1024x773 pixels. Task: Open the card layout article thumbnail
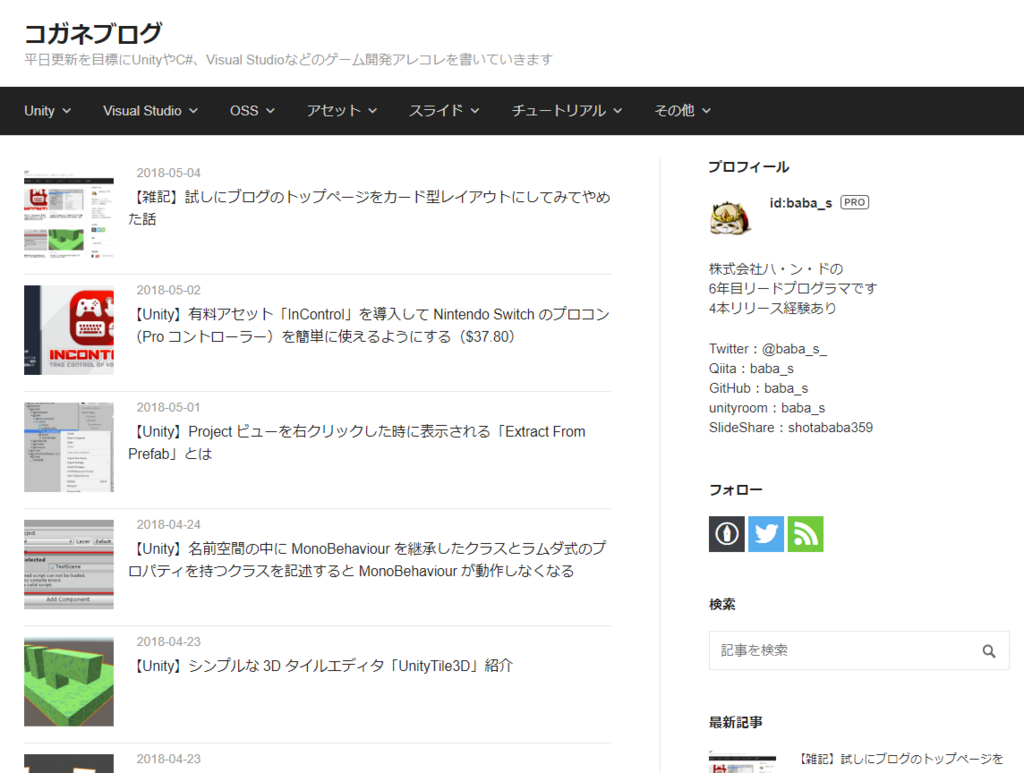[69, 213]
